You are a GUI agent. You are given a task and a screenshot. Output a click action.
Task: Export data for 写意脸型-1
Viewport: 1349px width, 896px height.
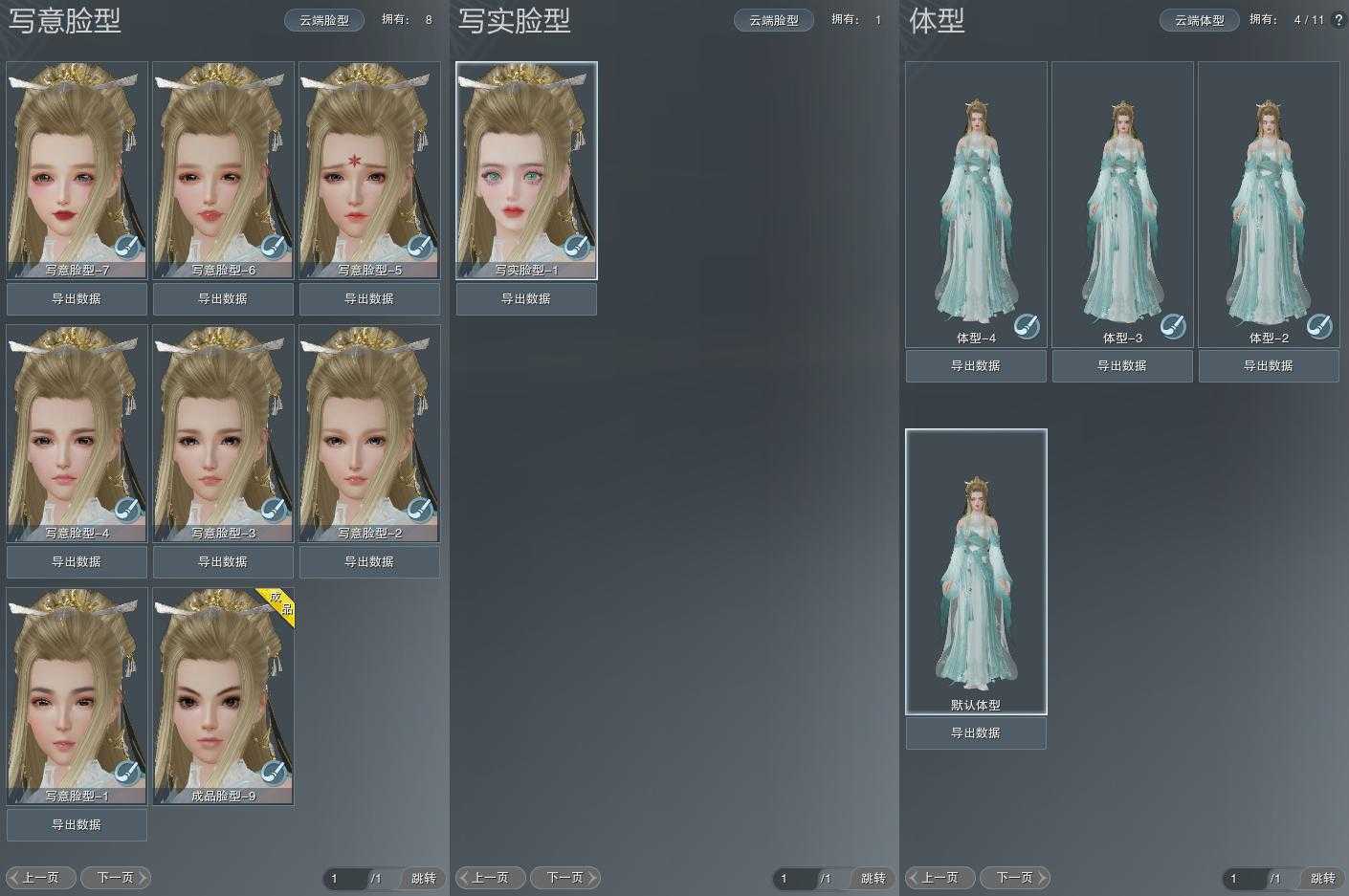click(77, 825)
